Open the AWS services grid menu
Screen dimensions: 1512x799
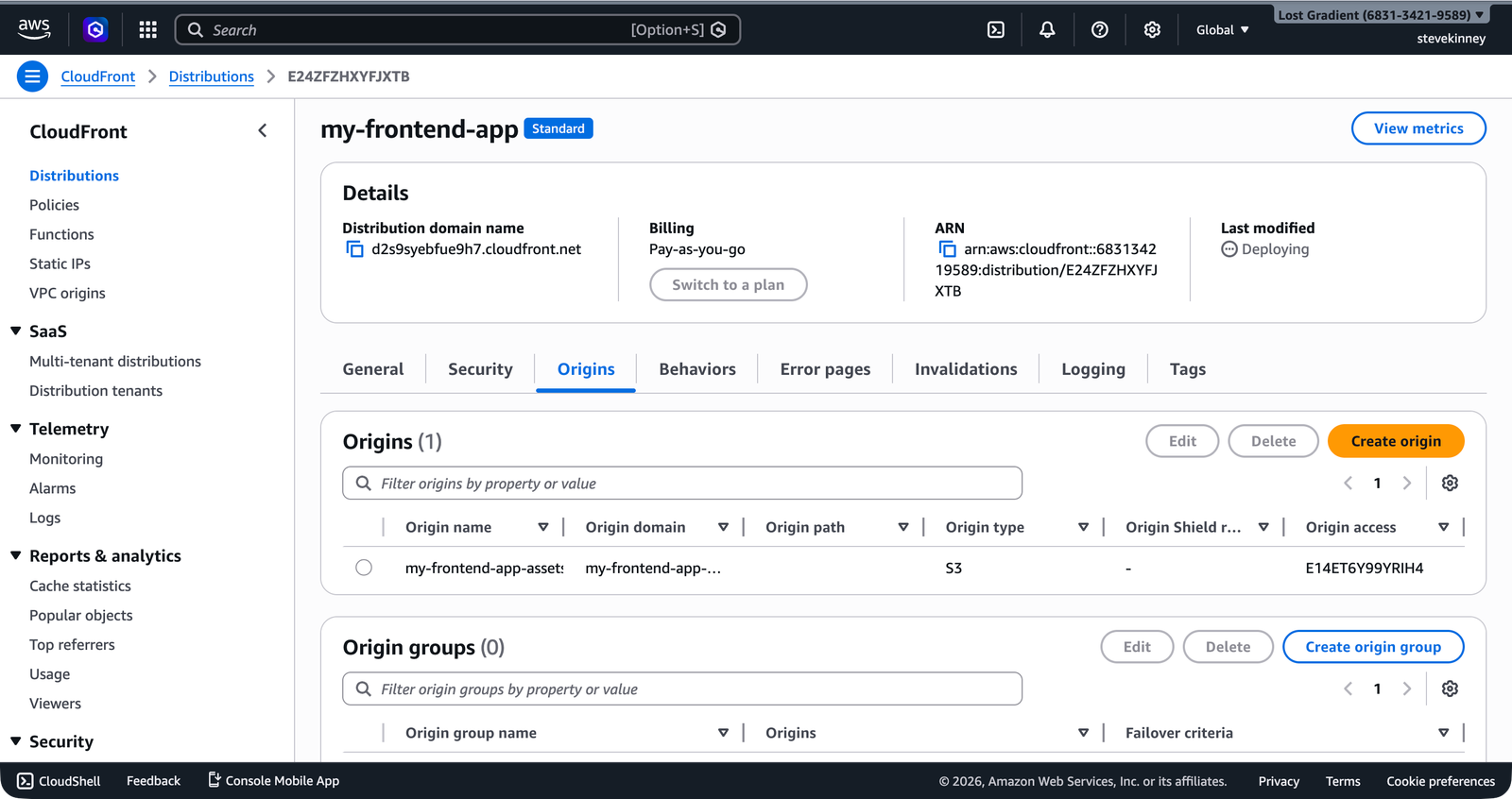pyautogui.click(x=147, y=30)
